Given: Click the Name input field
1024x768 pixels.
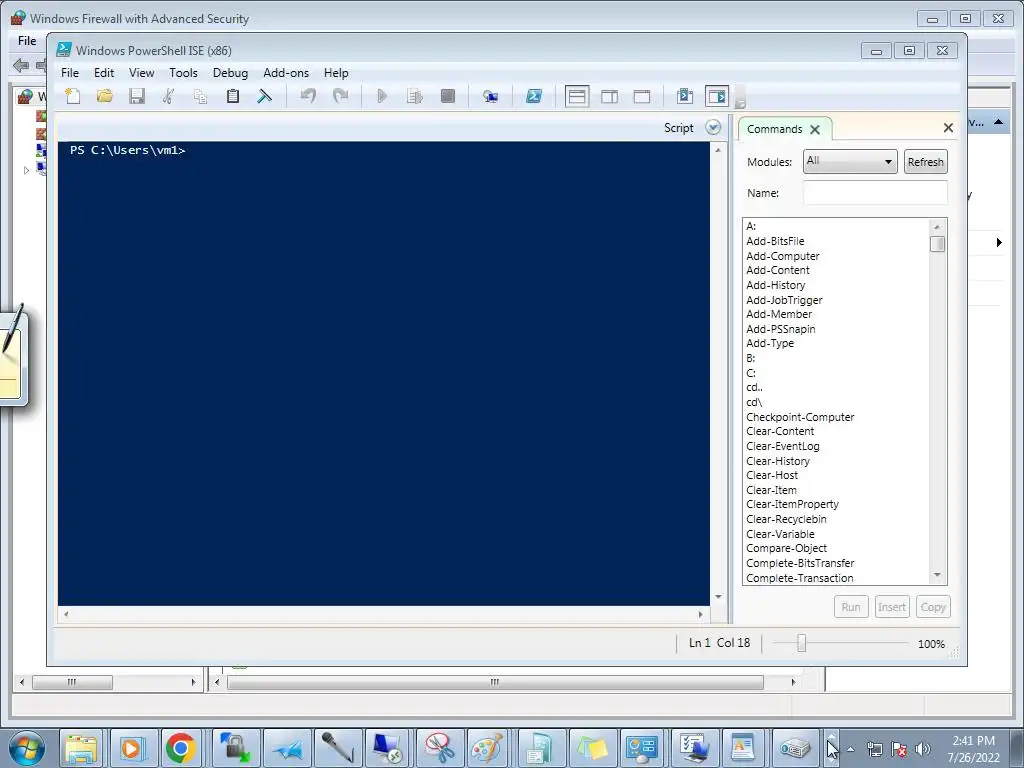Looking at the screenshot, I should pyautogui.click(x=875, y=193).
